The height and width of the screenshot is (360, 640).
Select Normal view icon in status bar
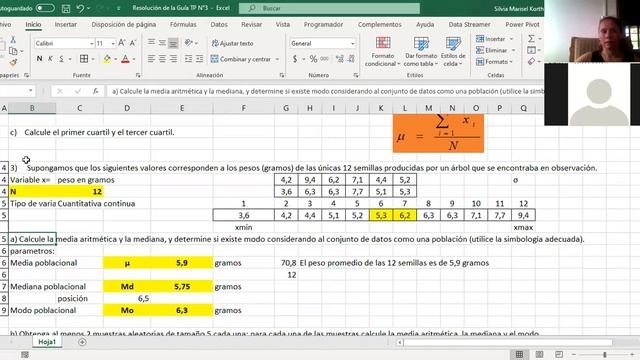pos(519,354)
